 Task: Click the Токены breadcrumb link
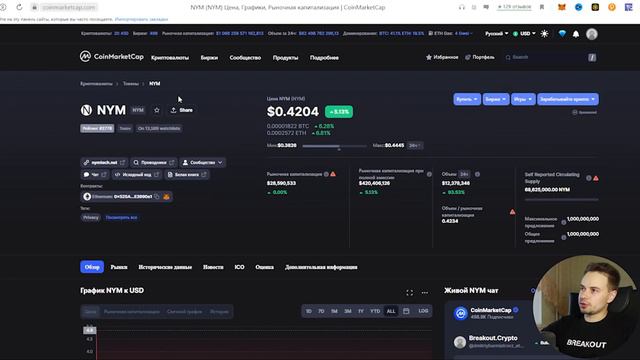pos(131,83)
